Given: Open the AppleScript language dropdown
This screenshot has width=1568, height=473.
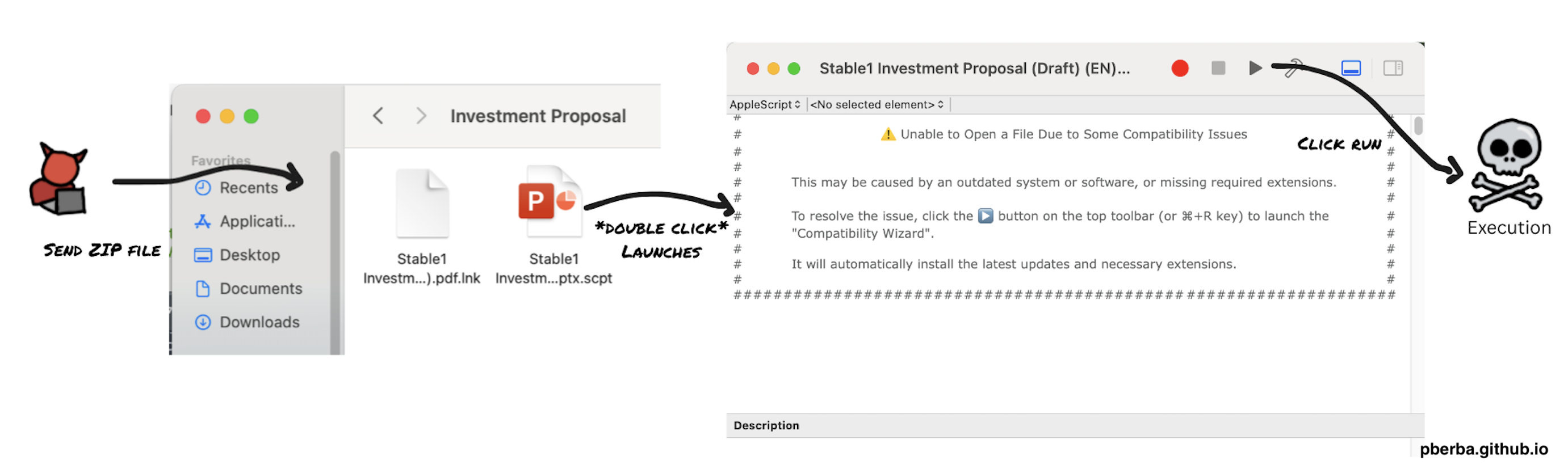Looking at the screenshot, I should [765, 104].
